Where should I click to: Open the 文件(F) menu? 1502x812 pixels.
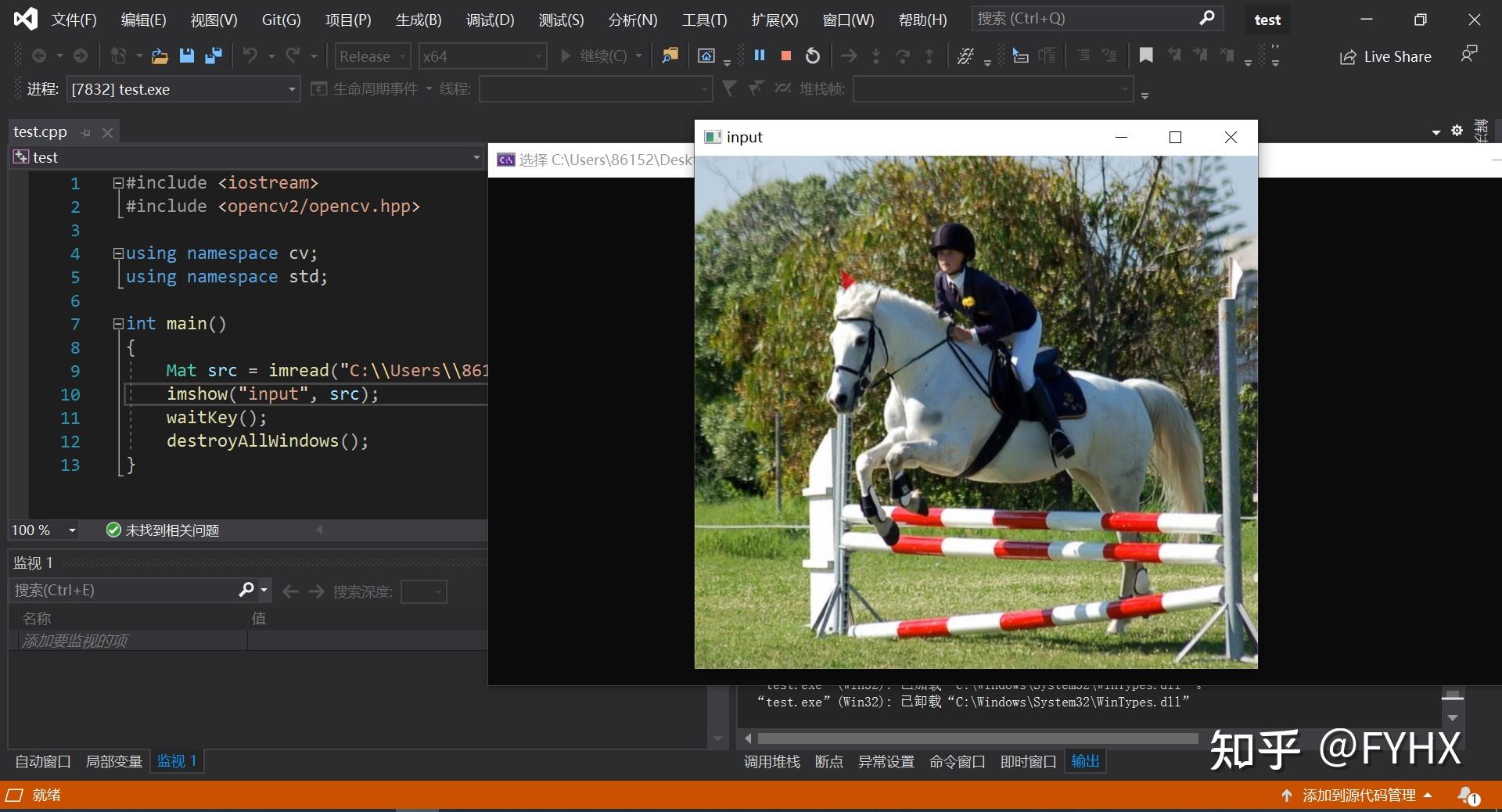[74, 20]
